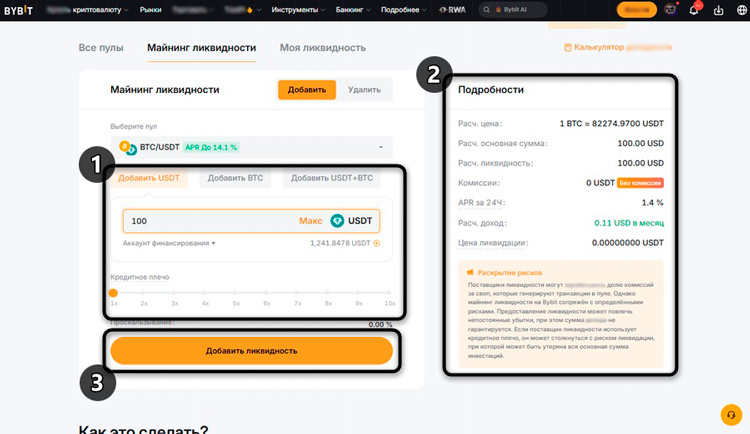This screenshot has width=750, height=434.
Task: Click the leverage slider handle at 1x
Action: click(113, 293)
